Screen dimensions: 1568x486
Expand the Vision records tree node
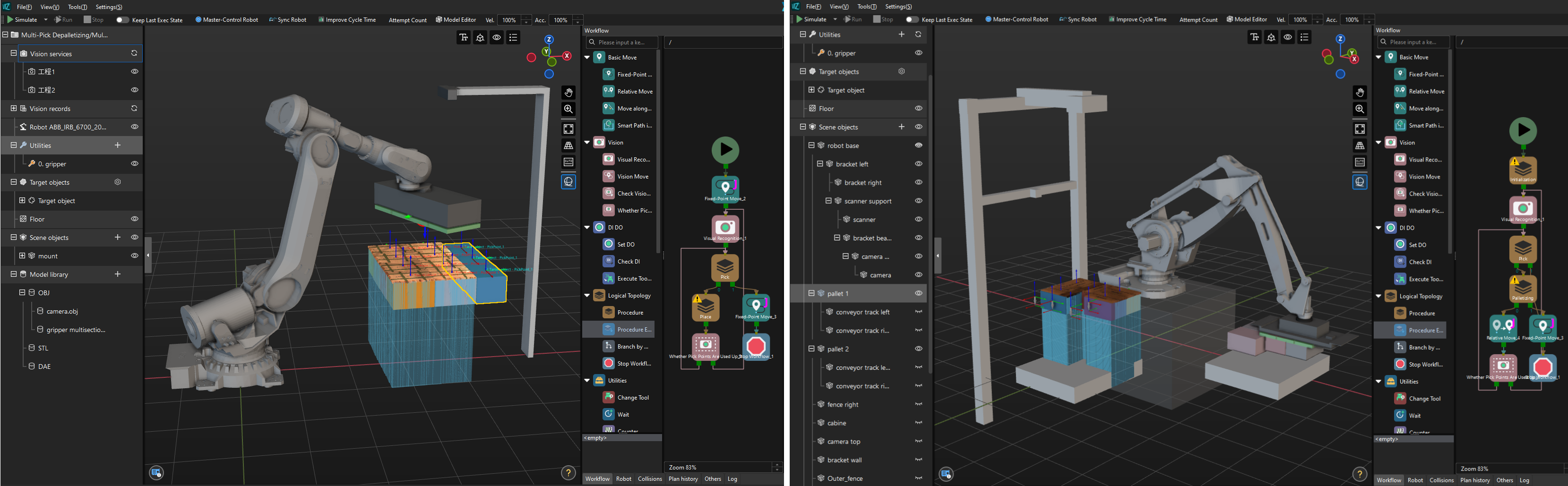[13, 109]
